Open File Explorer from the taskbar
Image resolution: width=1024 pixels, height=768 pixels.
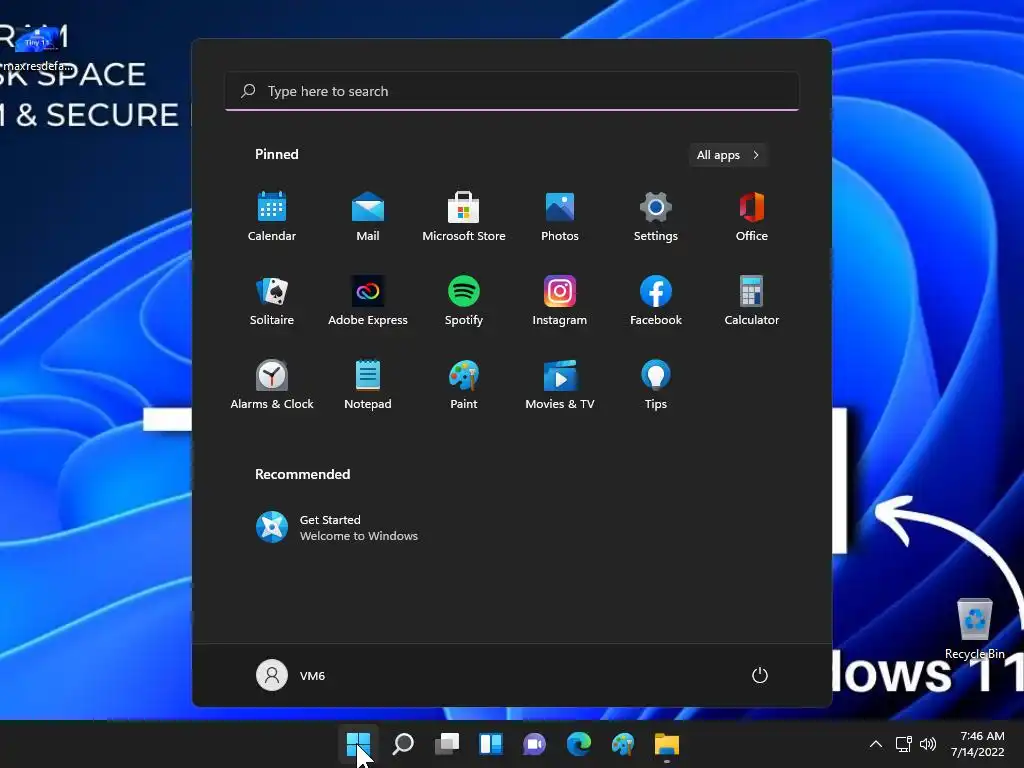(x=667, y=744)
